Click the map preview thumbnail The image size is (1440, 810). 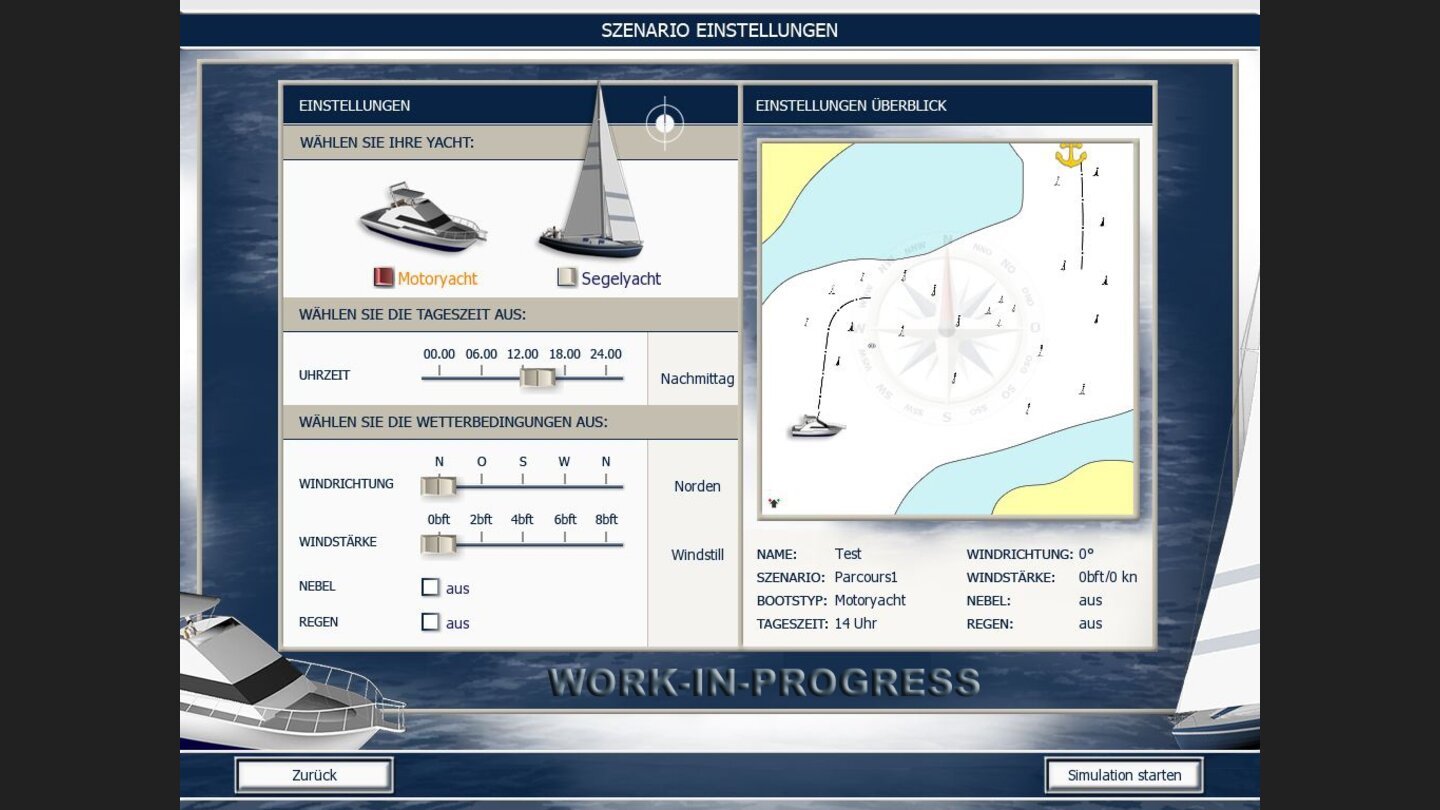(947, 329)
